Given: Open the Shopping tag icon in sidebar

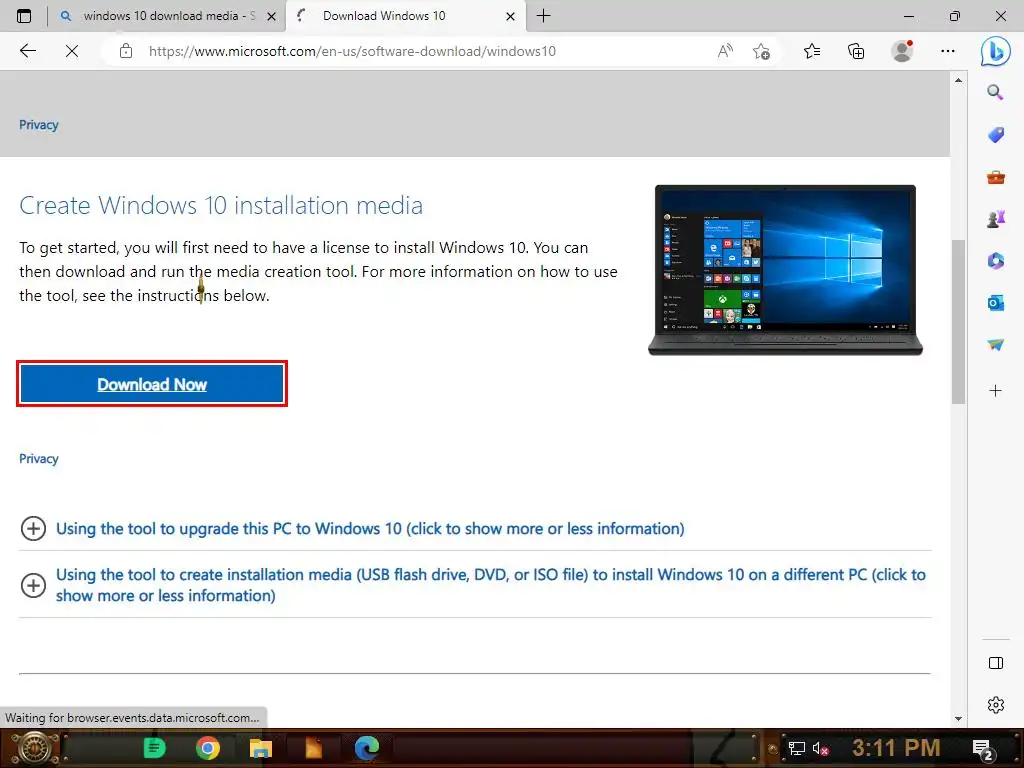Looking at the screenshot, I should pyautogui.click(x=995, y=135).
